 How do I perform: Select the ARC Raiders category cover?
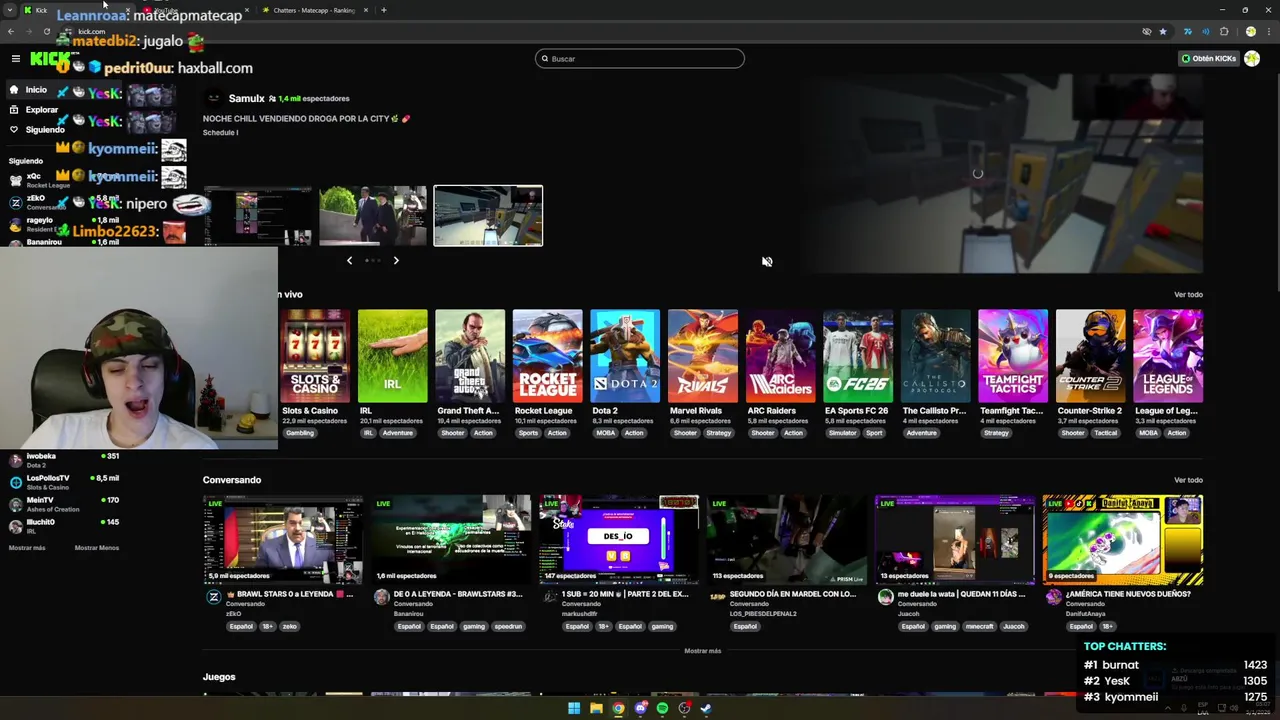click(780, 356)
